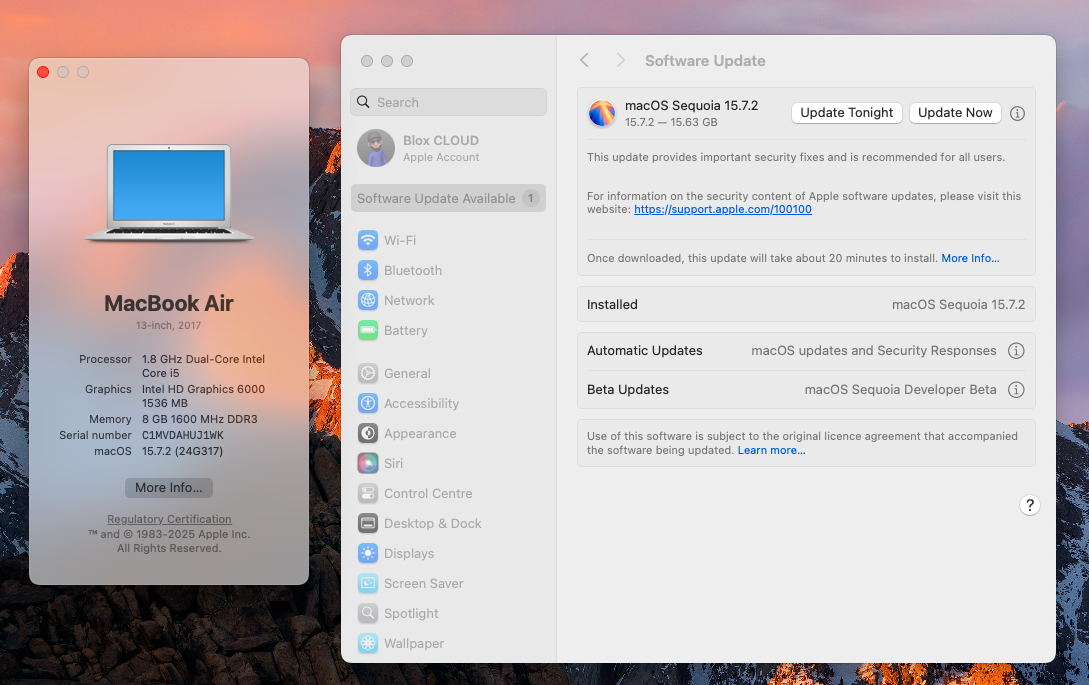The height and width of the screenshot is (685, 1089).
Task: Click 15.7.2 — 15.63 GB size text
Action: click(671, 122)
